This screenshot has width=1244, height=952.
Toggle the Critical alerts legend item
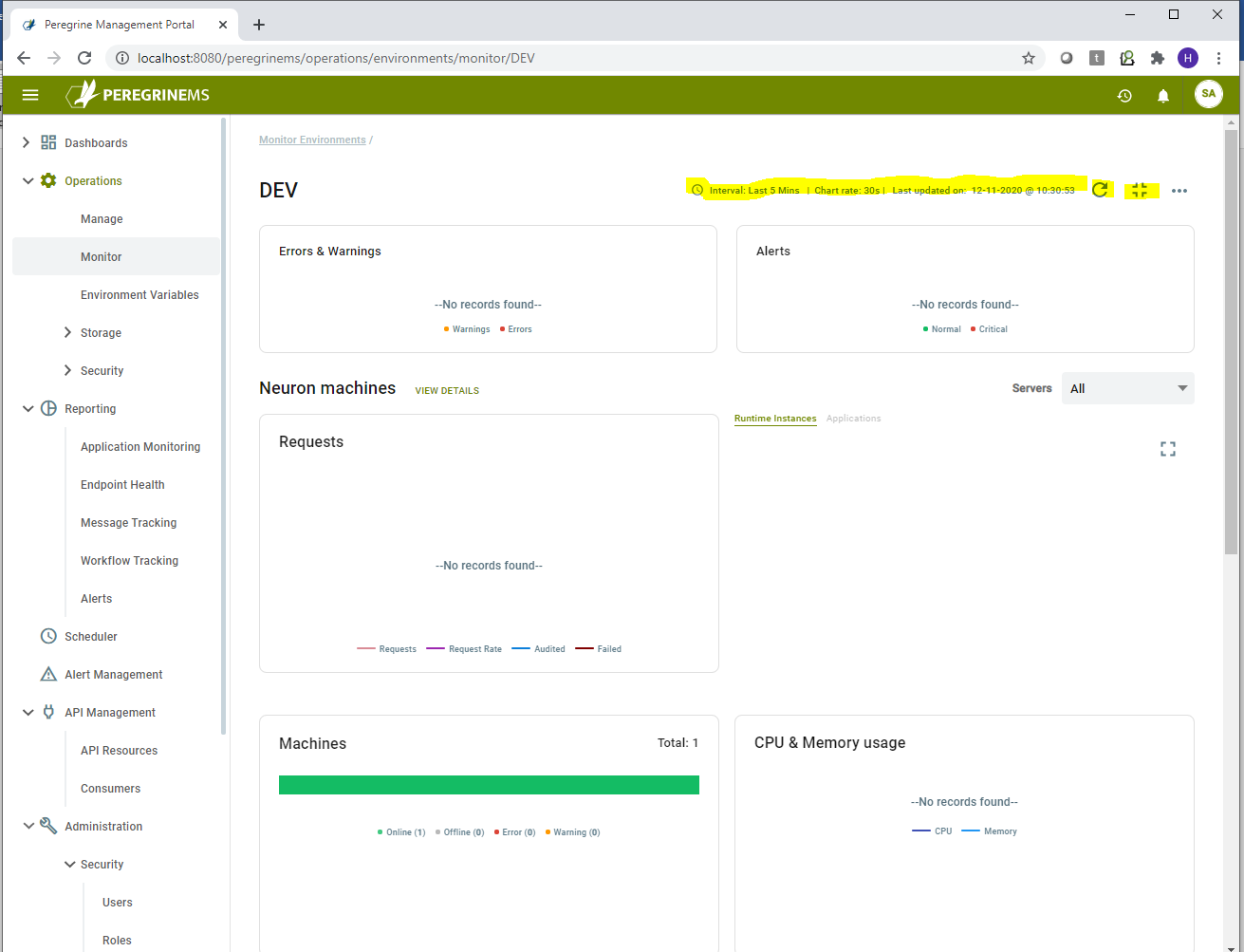(x=989, y=329)
